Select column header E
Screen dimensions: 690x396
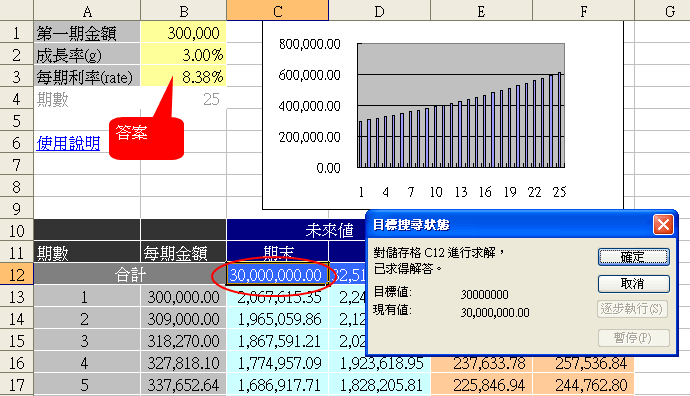pyautogui.click(x=481, y=10)
